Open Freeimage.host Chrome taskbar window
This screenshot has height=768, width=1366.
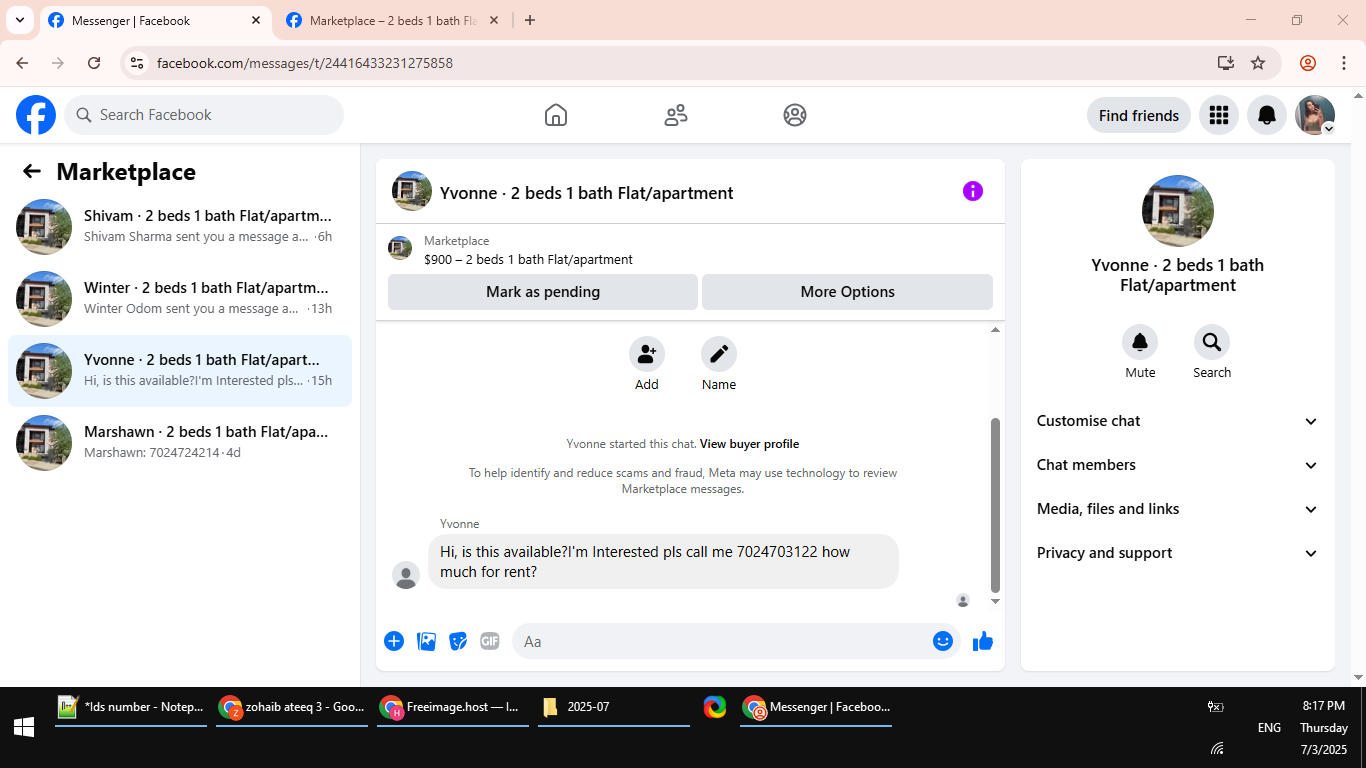[x=453, y=707]
